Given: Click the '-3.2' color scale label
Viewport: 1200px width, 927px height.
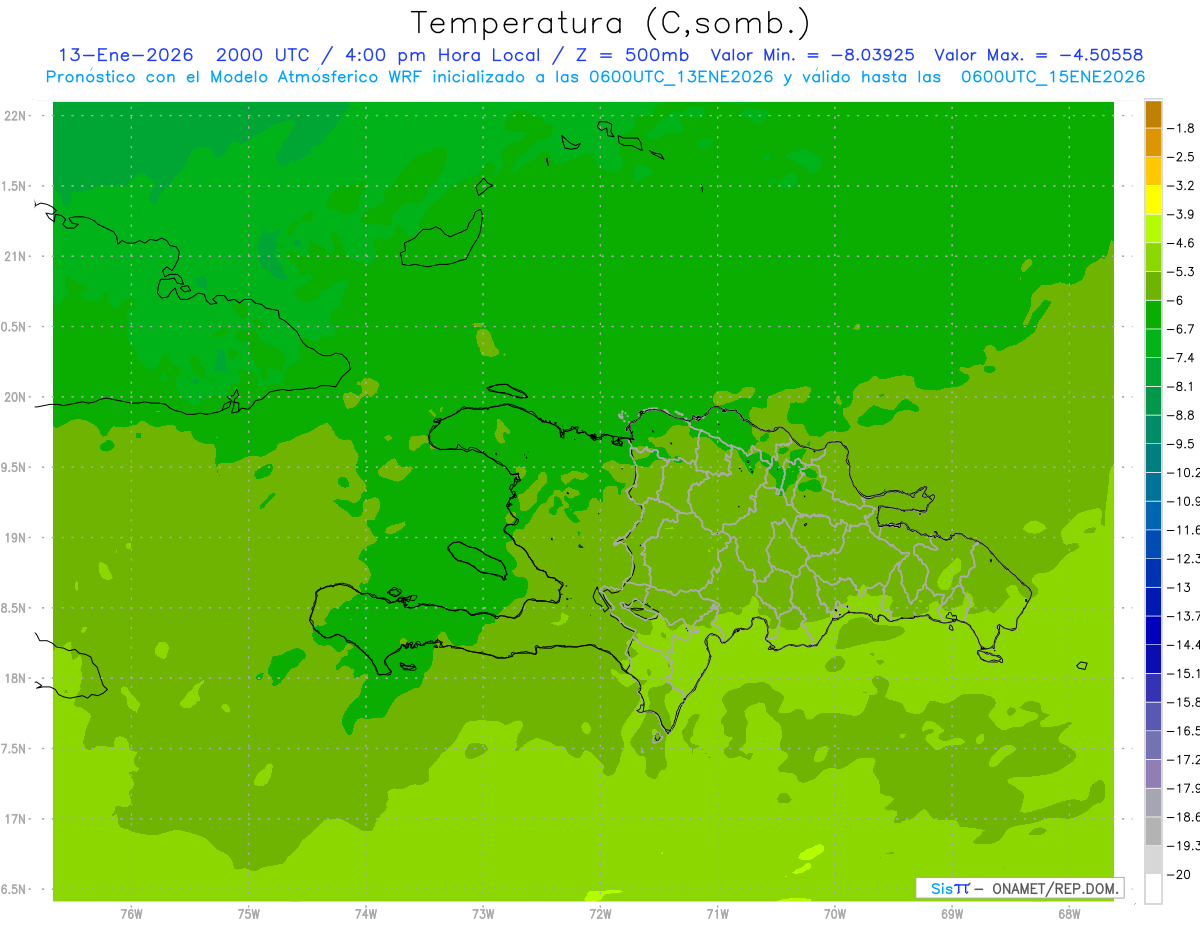Looking at the screenshot, I should [x=1181, y=185].
